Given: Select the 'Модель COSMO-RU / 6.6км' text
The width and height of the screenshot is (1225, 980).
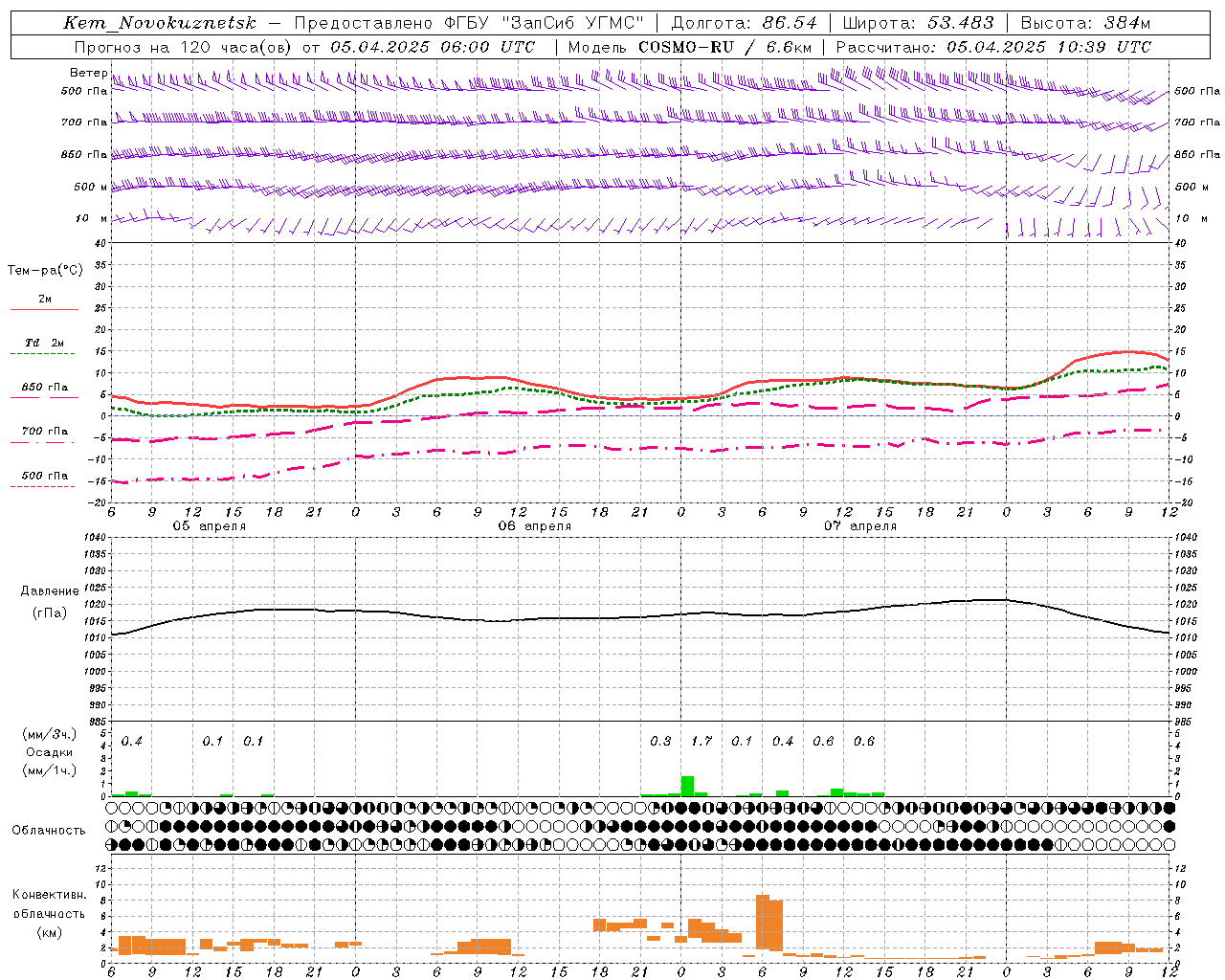Looking at the screenshot, I should (x=690, y=47).
